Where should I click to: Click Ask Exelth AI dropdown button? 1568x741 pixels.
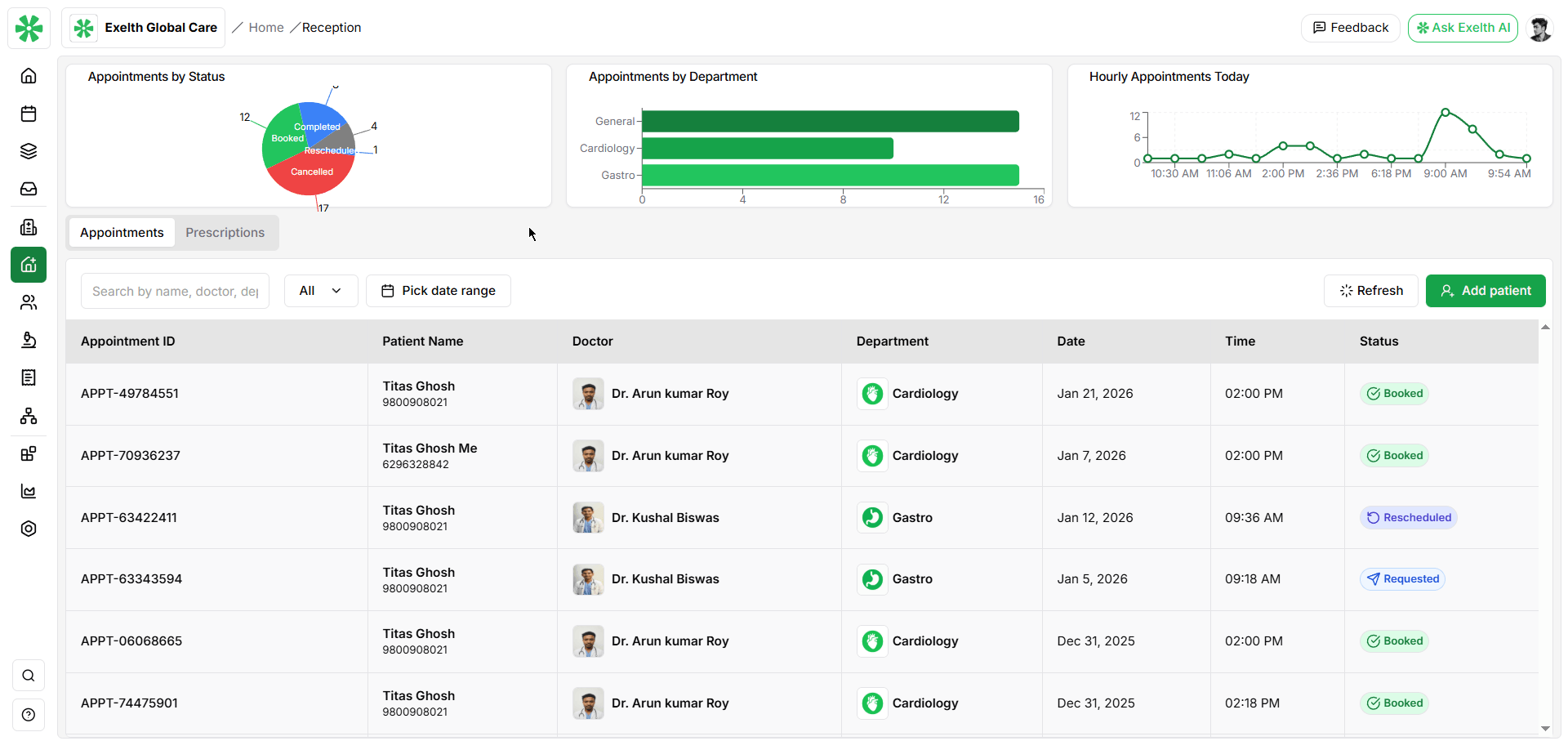(x=1462, y=27)
